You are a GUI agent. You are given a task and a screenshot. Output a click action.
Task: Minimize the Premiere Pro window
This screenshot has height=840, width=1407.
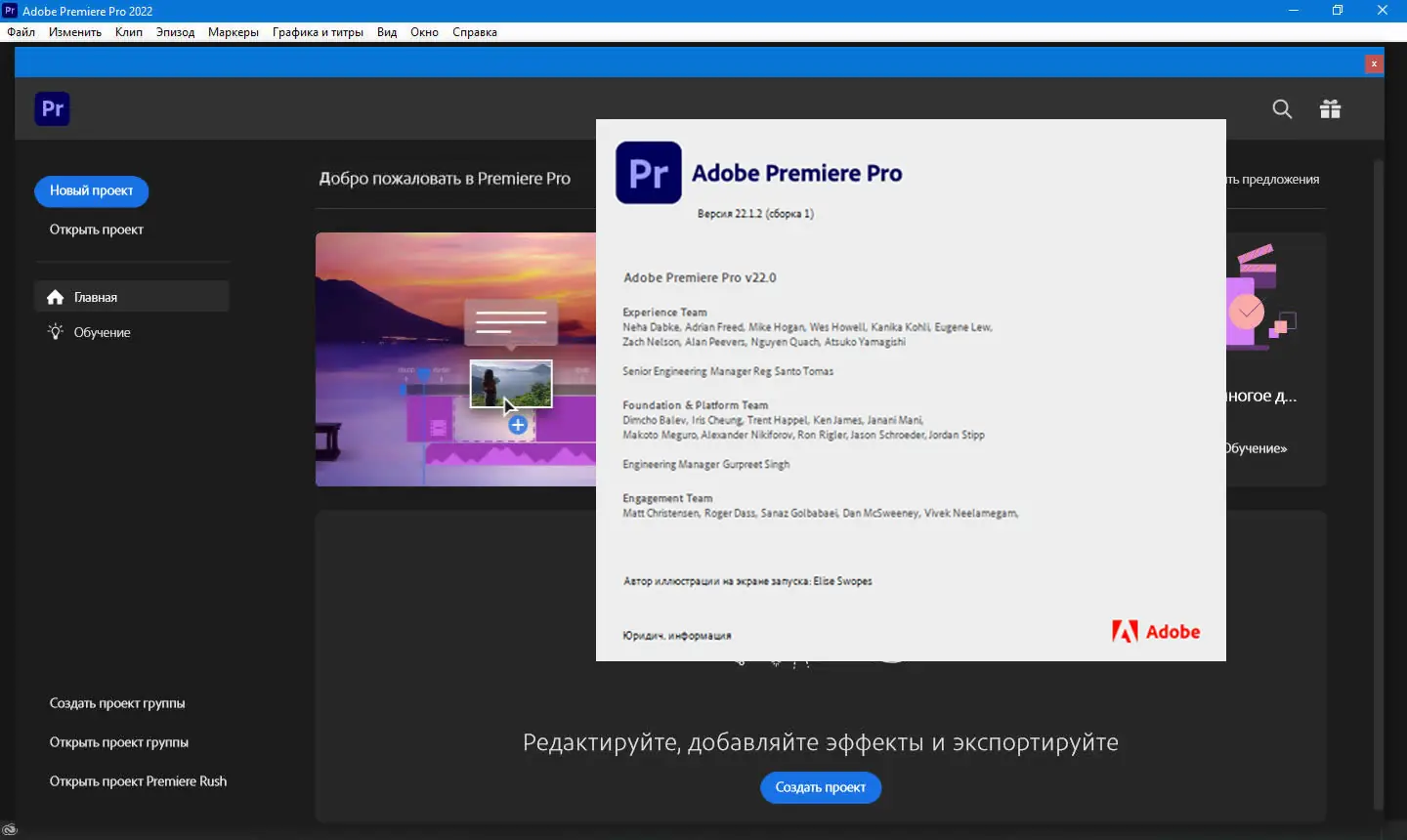point(1294,11)
